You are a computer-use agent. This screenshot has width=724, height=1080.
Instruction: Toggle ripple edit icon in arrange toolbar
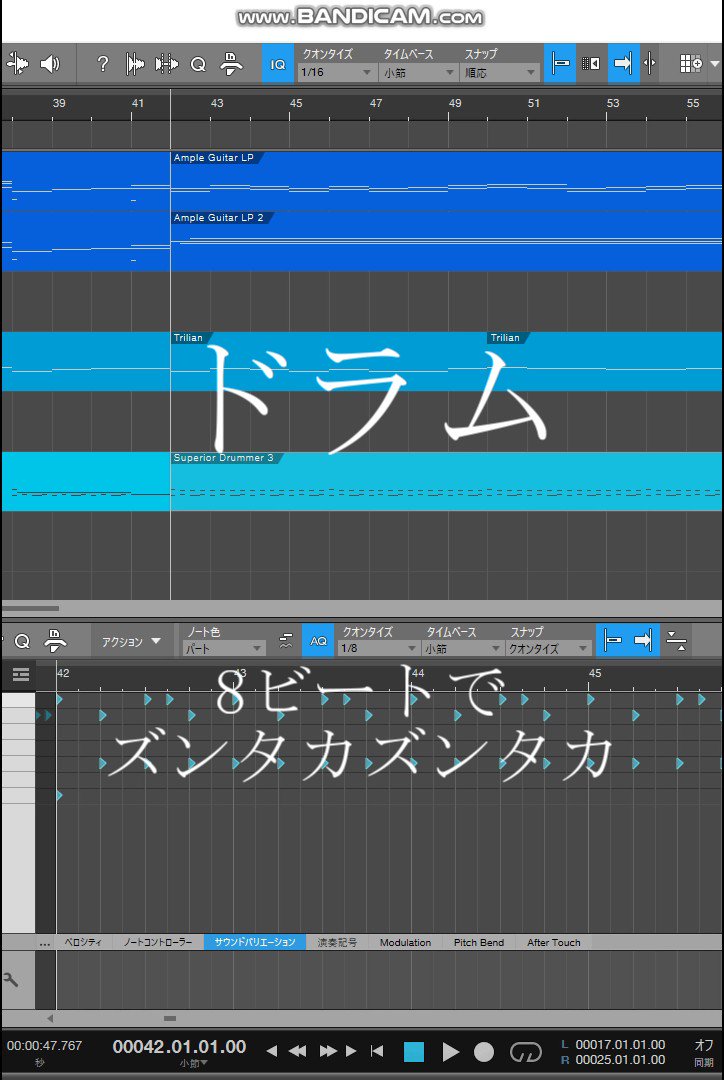591,63
